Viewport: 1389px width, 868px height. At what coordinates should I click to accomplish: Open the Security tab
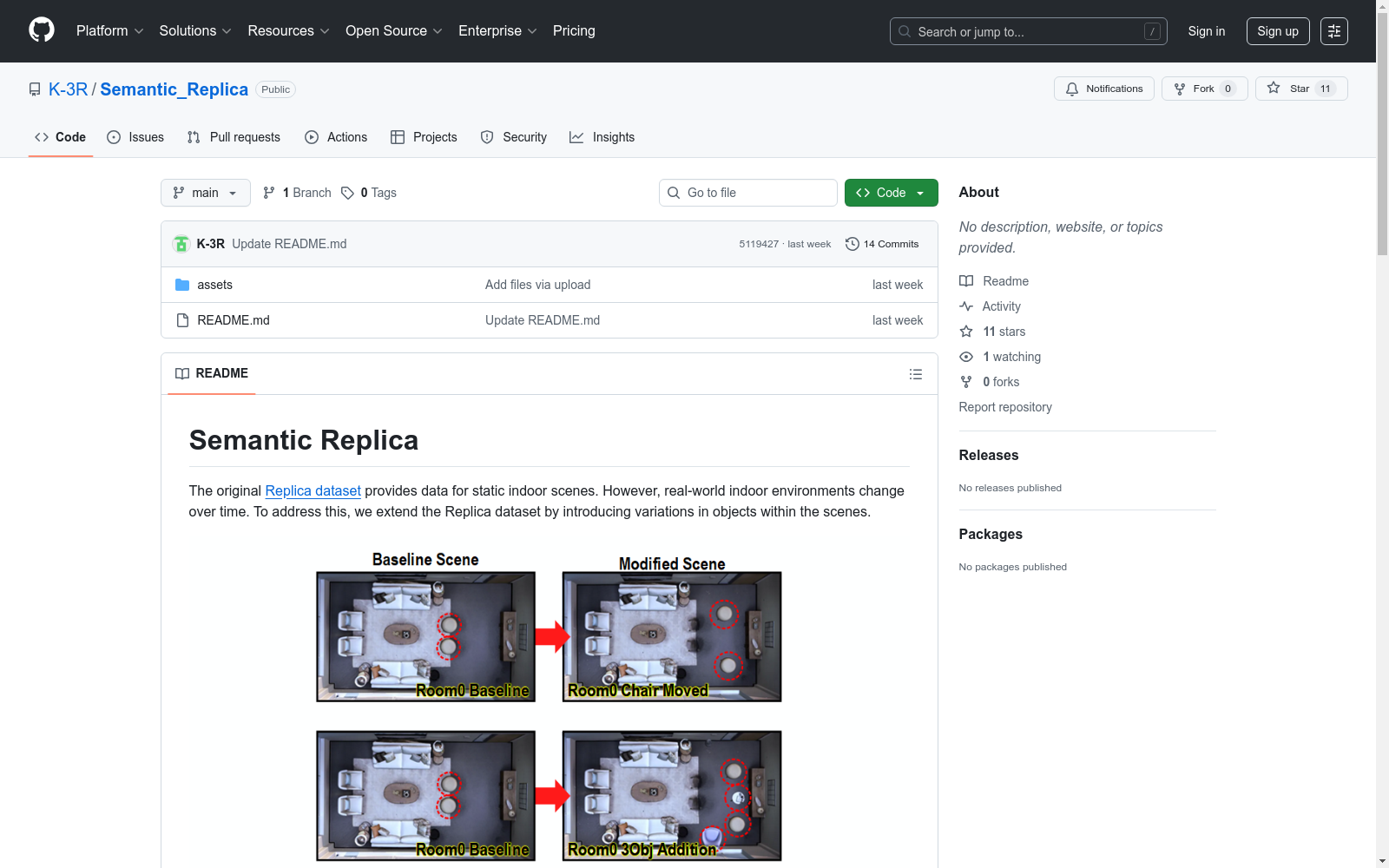click(514, 137)
